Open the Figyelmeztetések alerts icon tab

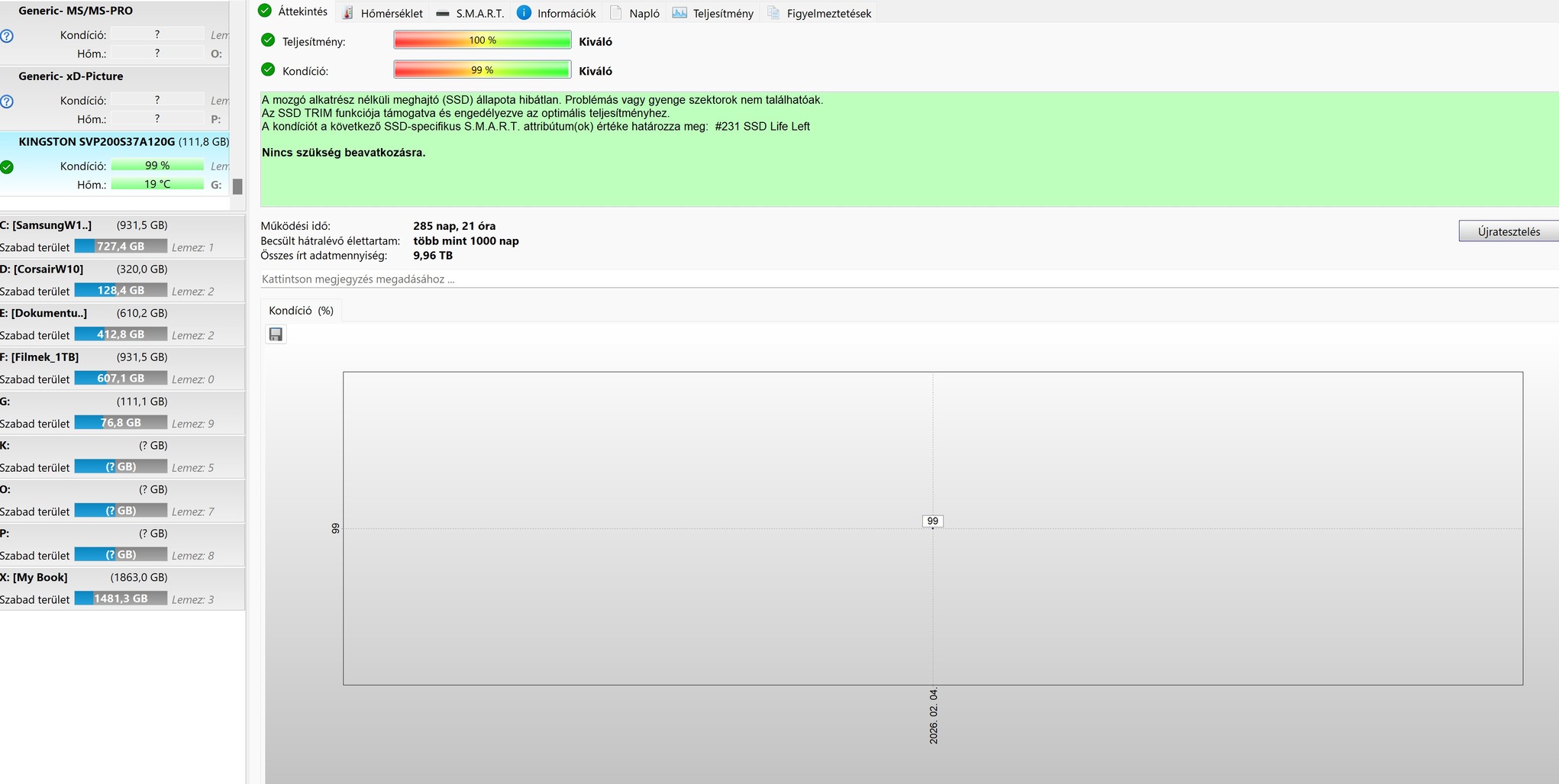818,13
